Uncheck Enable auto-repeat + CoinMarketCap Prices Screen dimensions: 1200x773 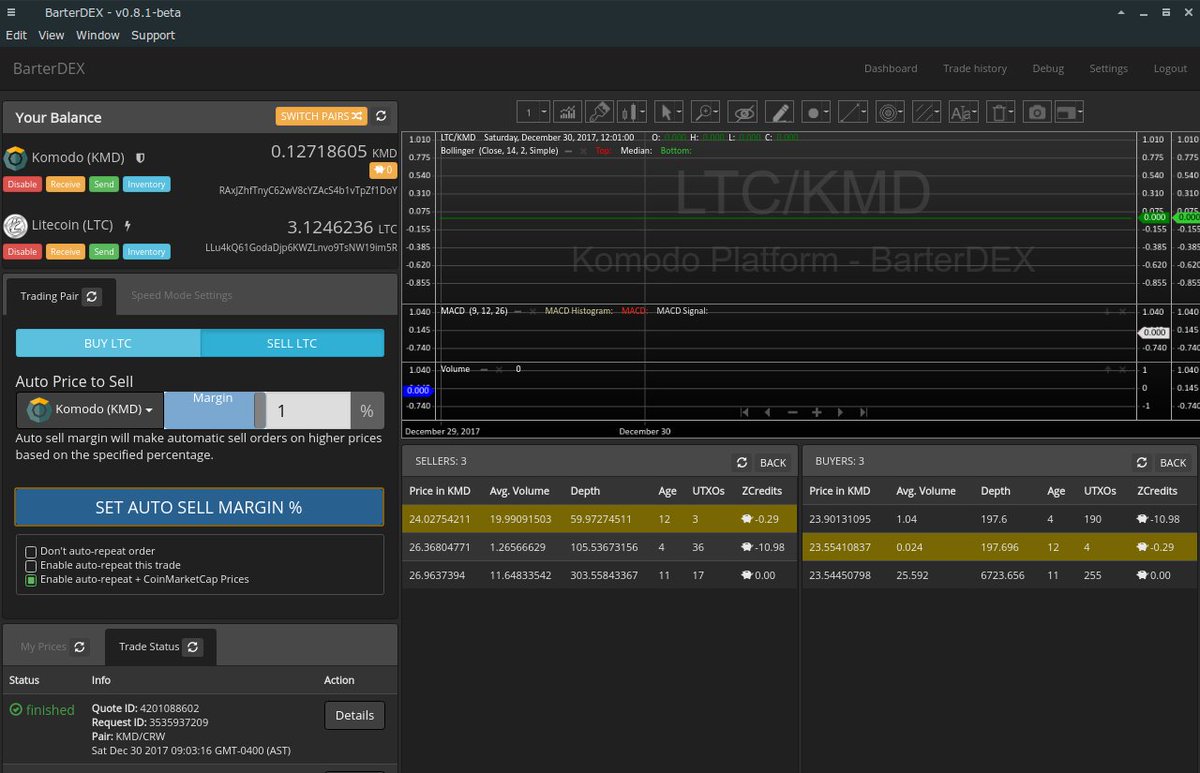point(31,580)
